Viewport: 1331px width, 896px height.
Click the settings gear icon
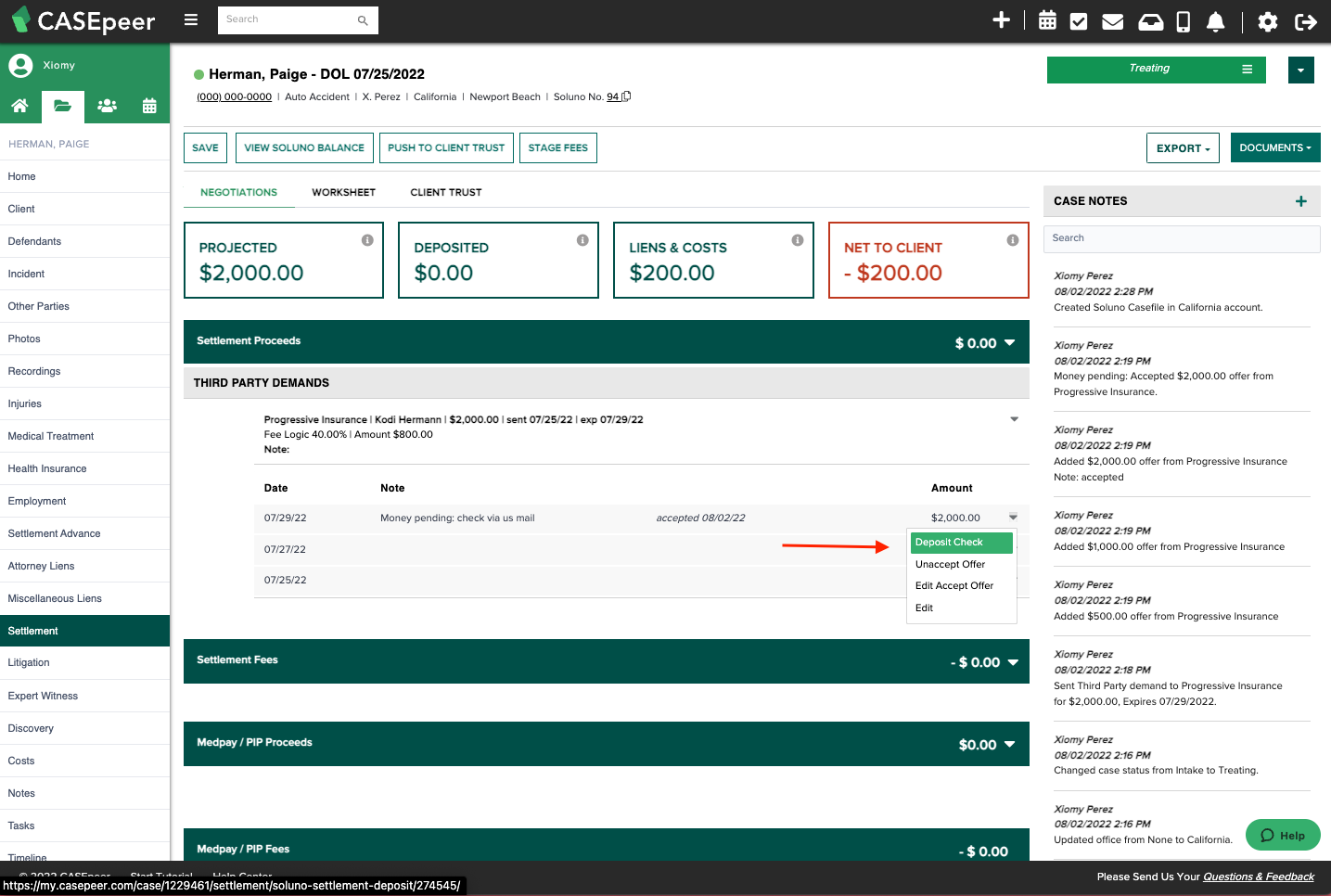1267,21
